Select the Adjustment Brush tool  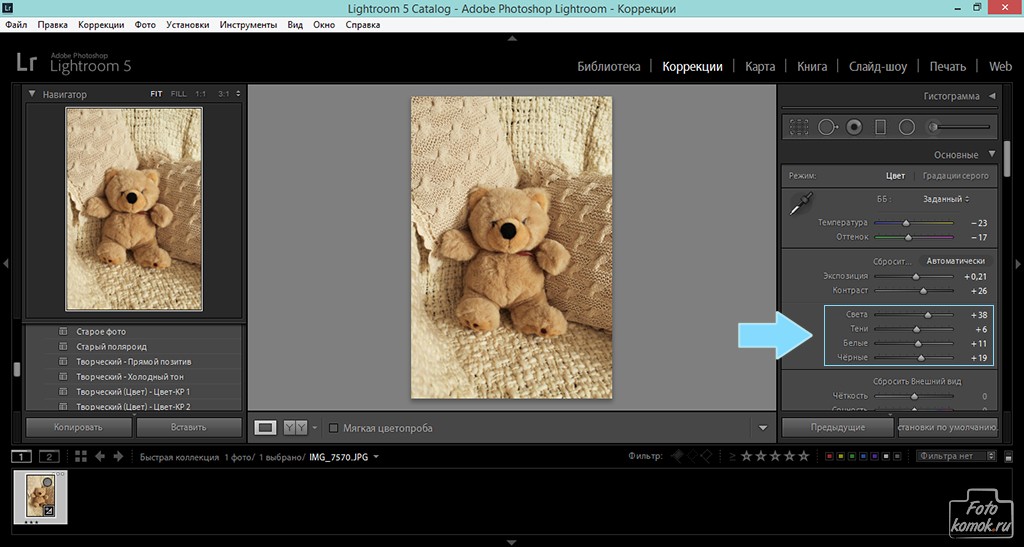960,127
